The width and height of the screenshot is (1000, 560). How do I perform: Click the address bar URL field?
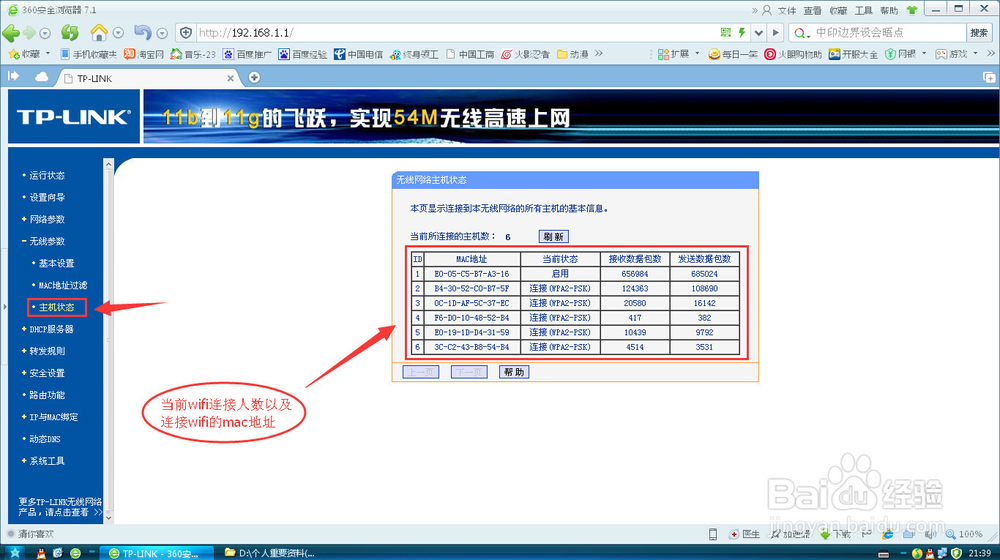(x=456, y=33)
